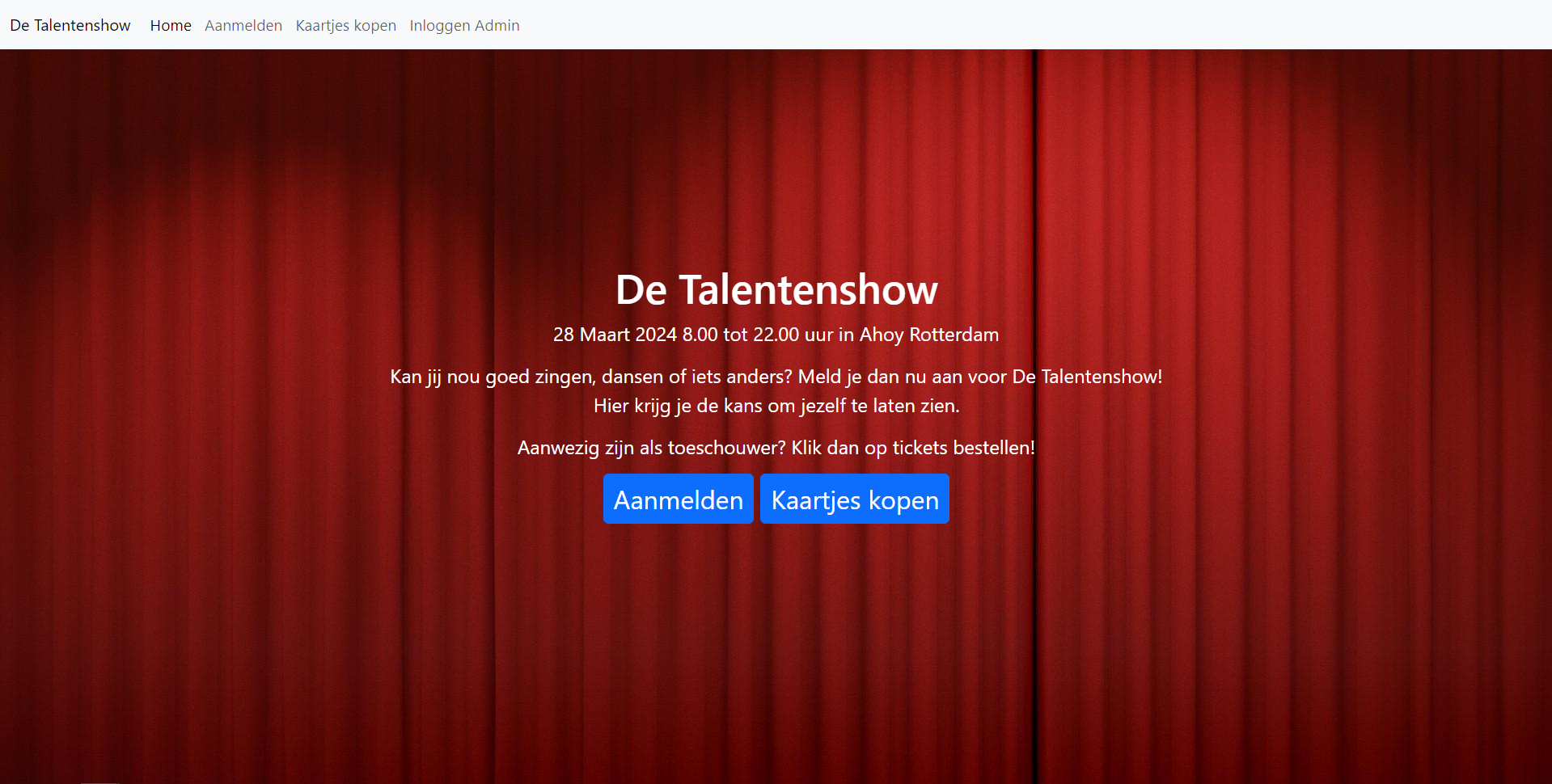
Task: Click the text 'Kan jij nou goed zingen'
Action: point(493,377)
